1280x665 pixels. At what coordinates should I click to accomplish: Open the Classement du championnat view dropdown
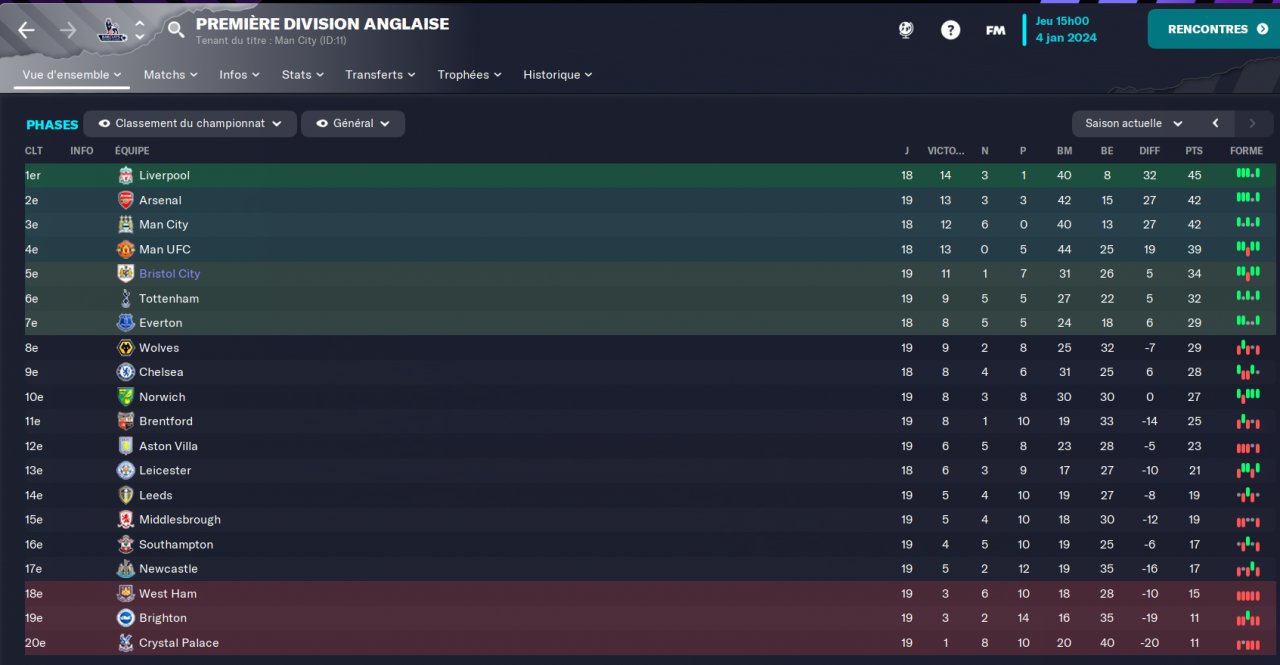pyautogui.click(x=190, y=124)
